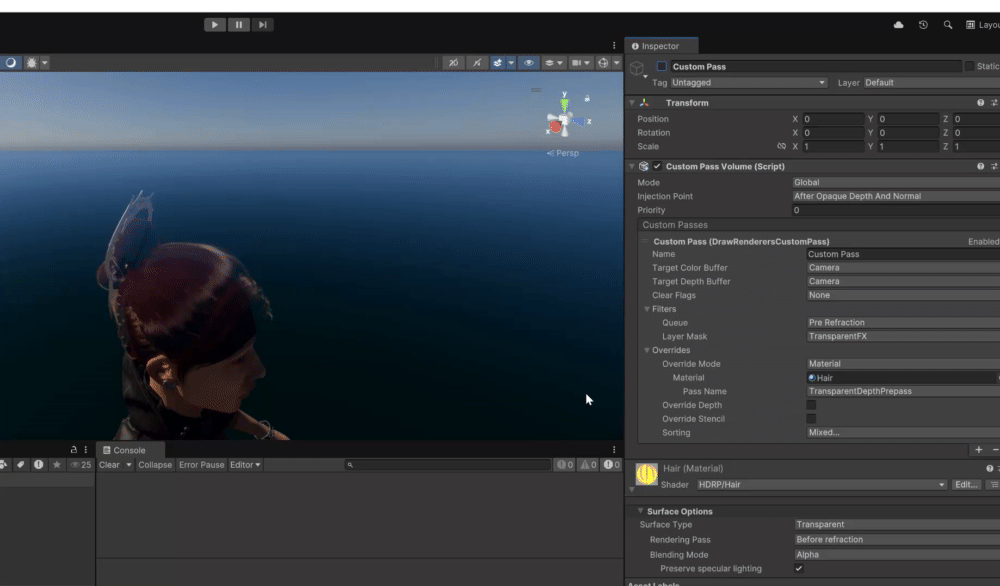Toggle the orientation gizmo lock icon
Screen dimensions: 1000x586
pos(587,99)
